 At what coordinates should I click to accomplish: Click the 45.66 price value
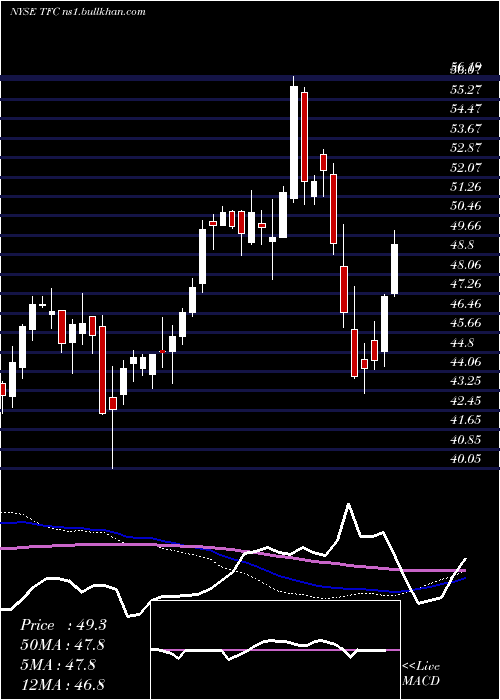[x=466, y=323]
